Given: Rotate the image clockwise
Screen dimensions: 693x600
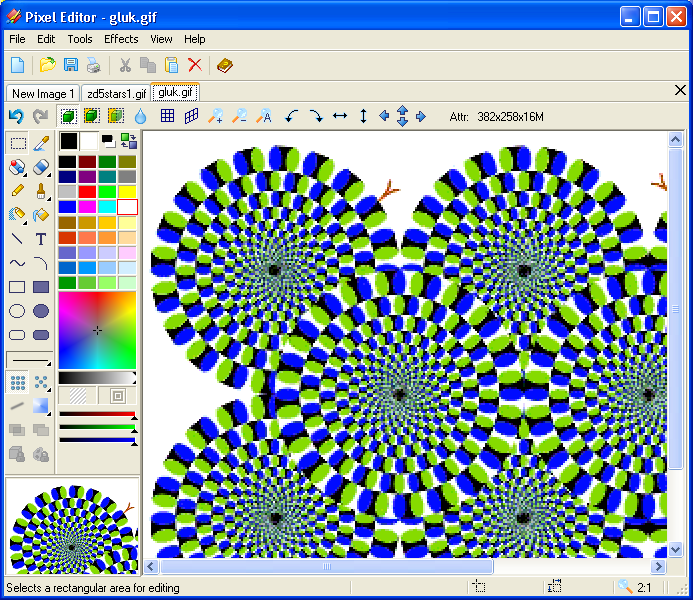Looking at the screenshot, I should [x=316, y=116].
